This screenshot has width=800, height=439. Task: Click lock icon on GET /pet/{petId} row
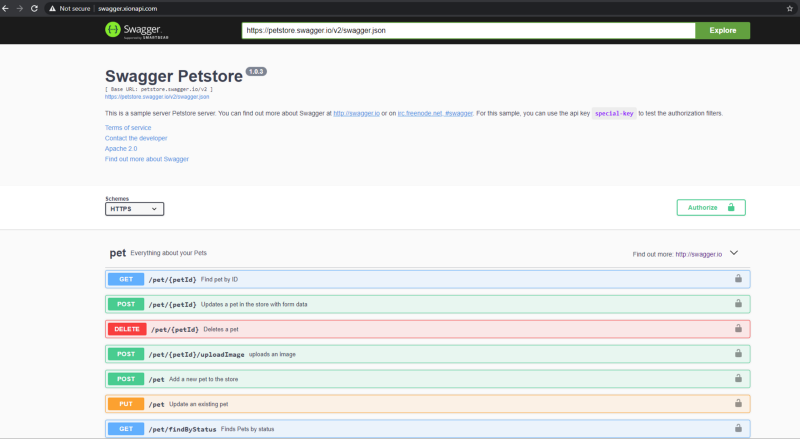[x=738, y=278]
